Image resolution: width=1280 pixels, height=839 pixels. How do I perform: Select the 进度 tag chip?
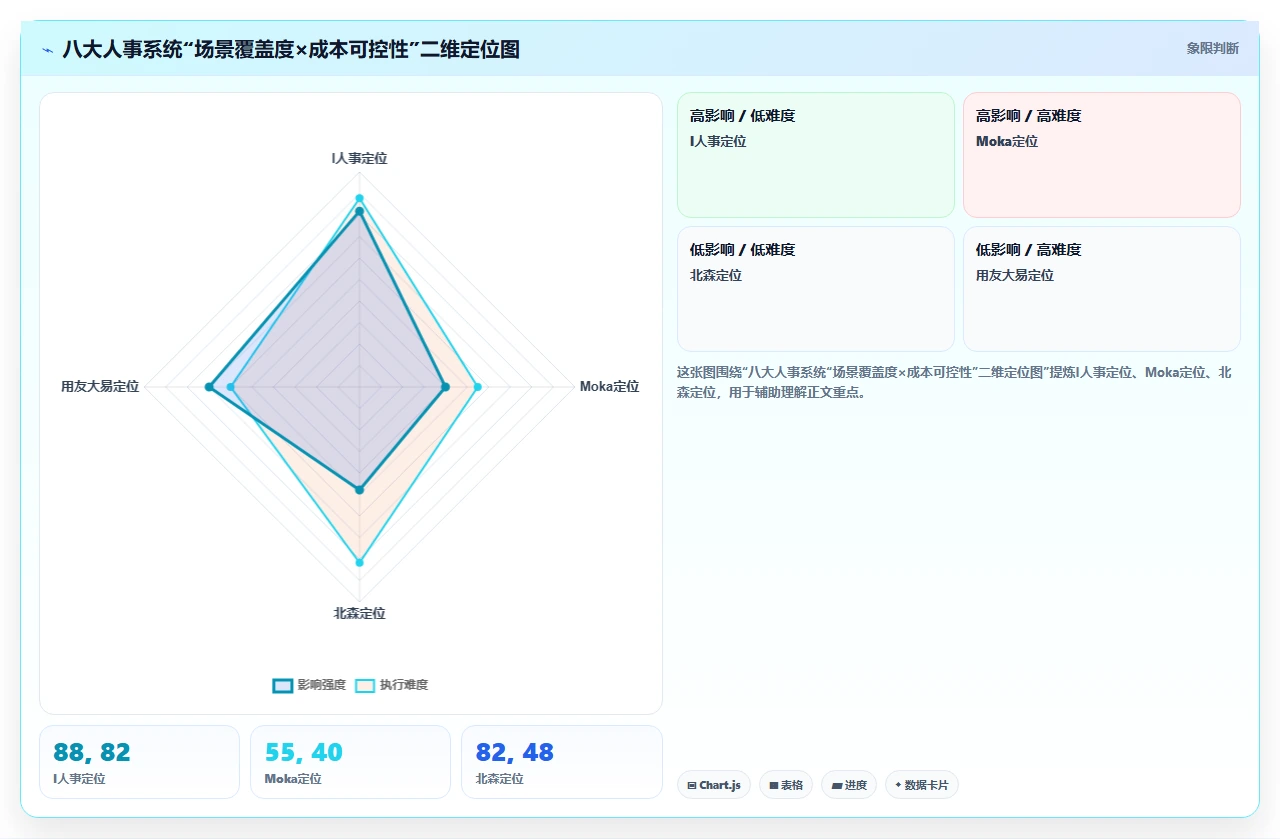(x=849, y=785)
